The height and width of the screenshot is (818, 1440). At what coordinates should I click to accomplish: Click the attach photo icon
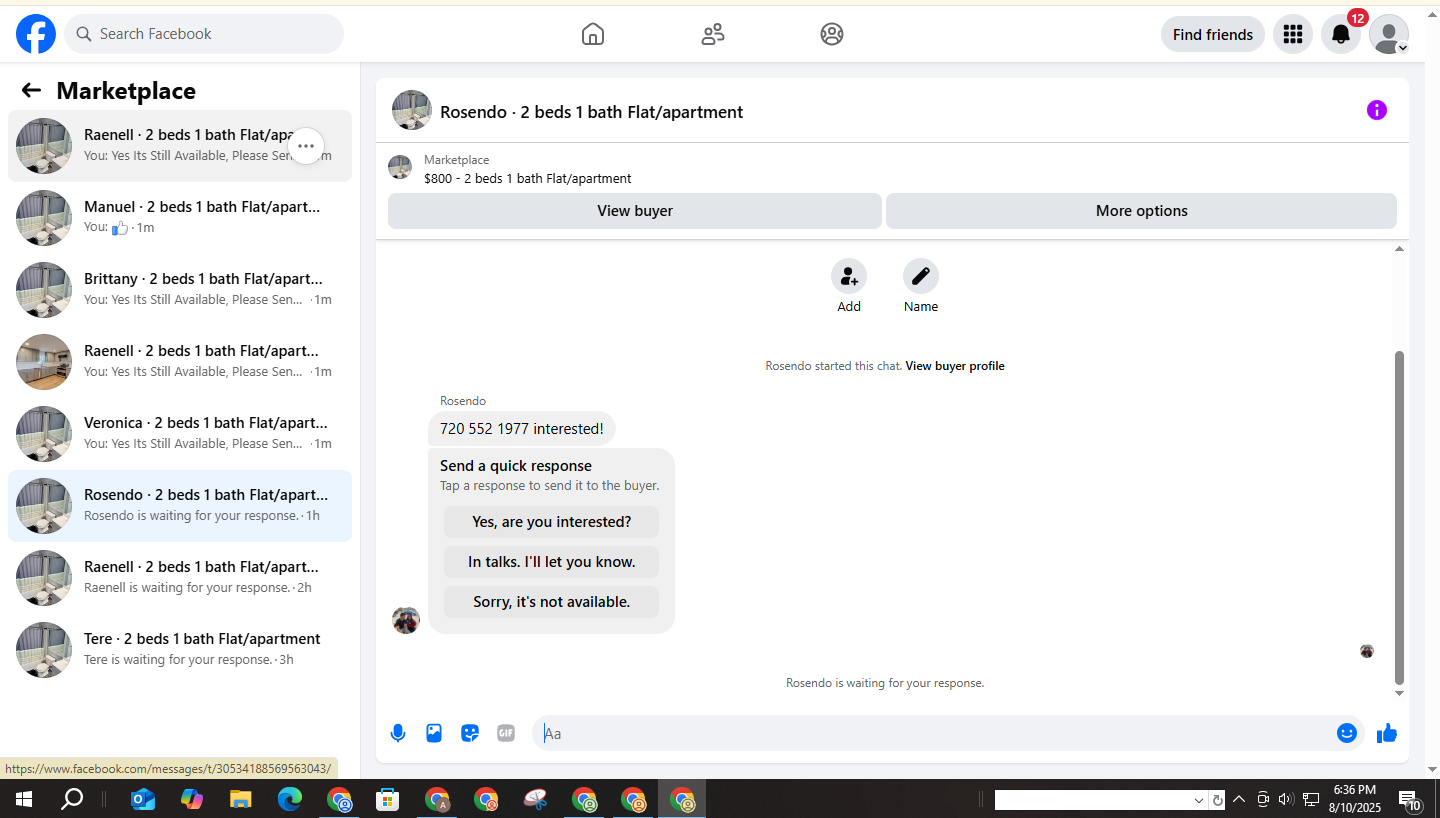pyautogui.click(x=434, y=733)
